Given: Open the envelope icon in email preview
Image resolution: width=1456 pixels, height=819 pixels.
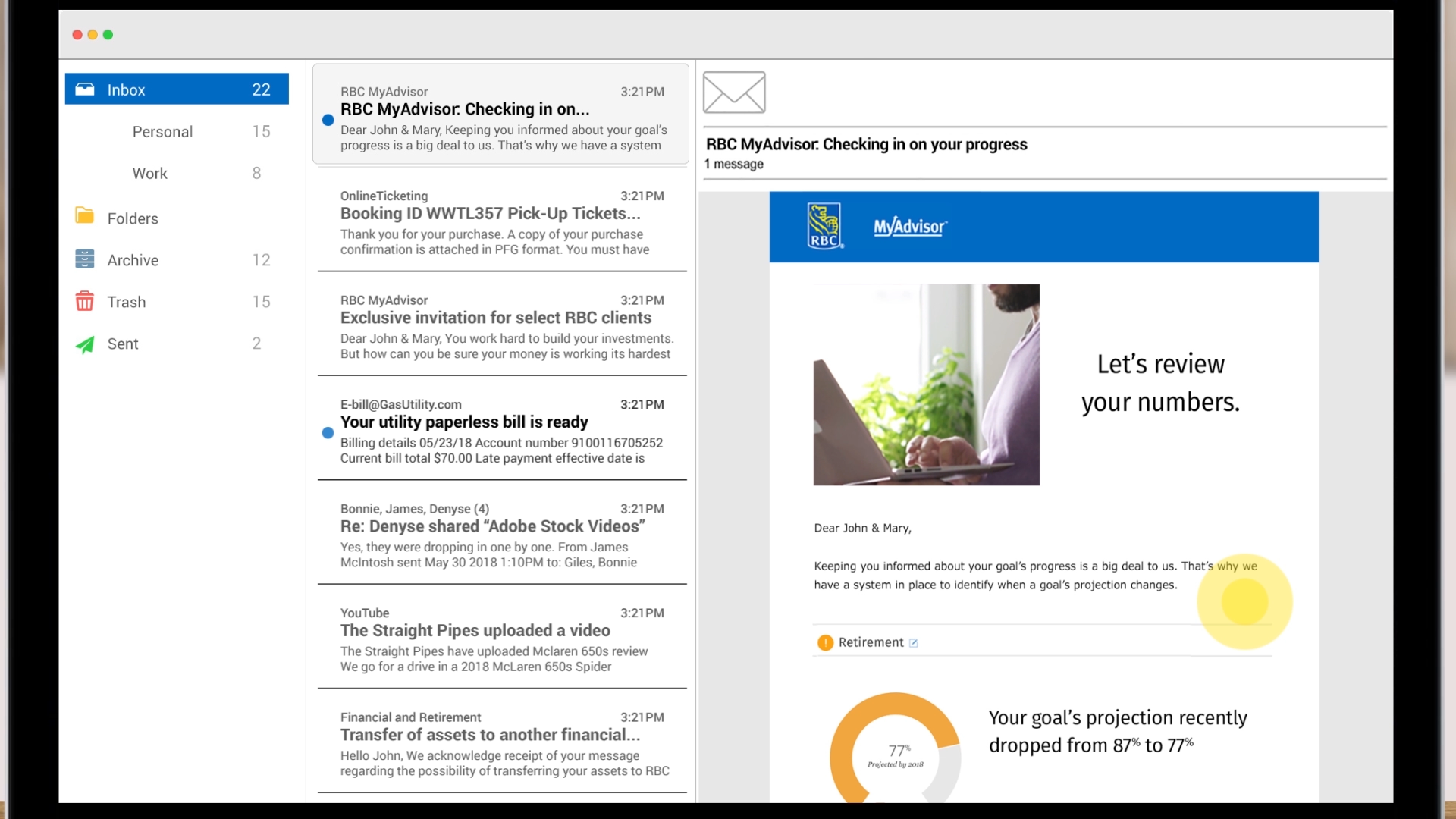Looking at the screenshot, I should point(734,92).
